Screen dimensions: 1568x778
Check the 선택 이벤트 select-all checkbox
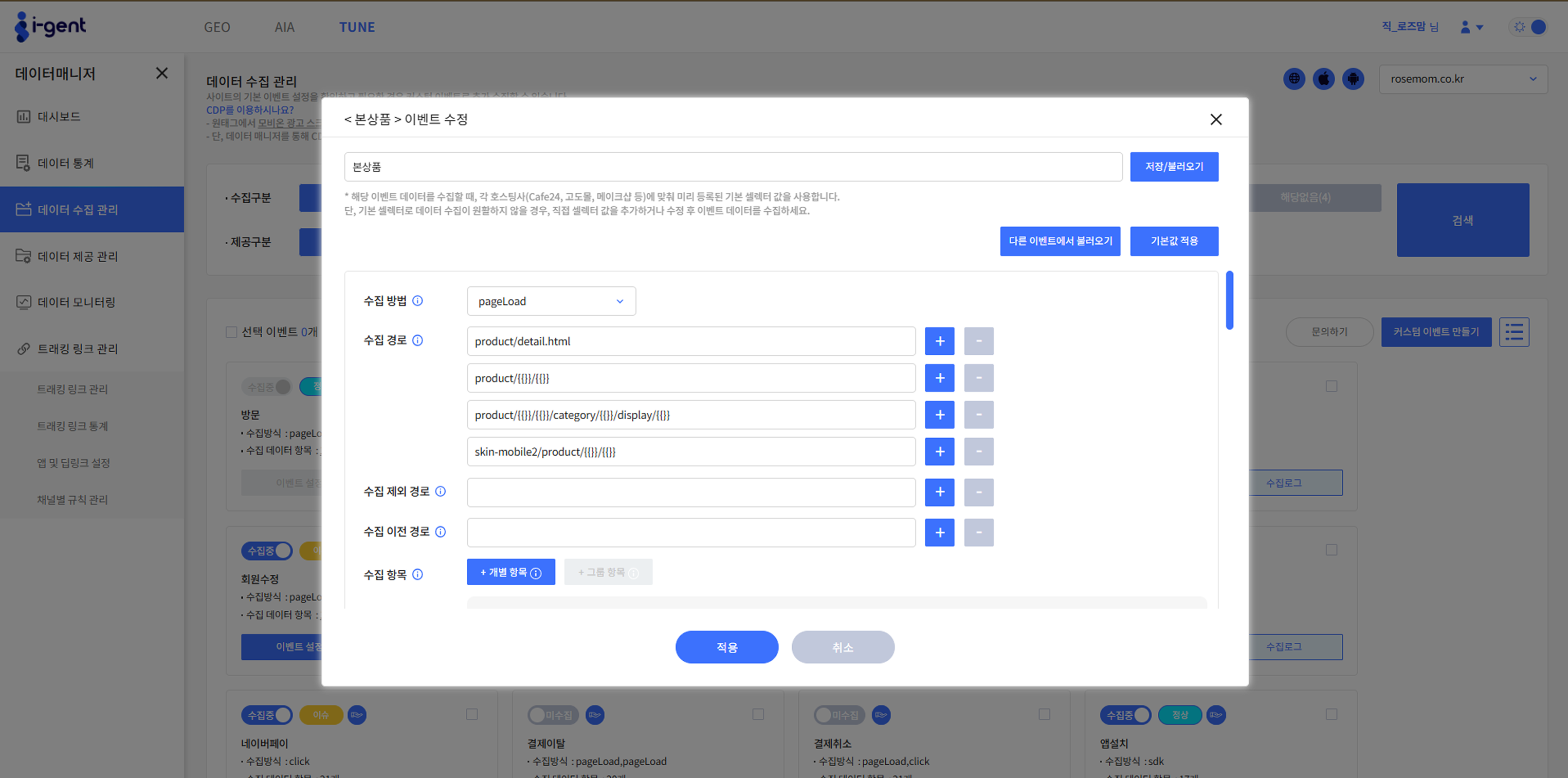pos(231,332)
